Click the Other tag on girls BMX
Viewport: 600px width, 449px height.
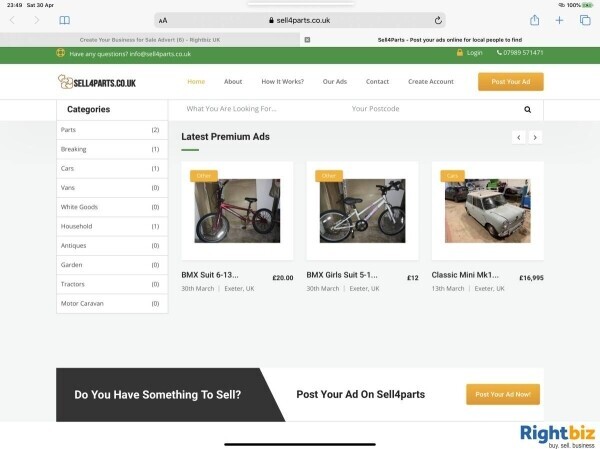329,176
